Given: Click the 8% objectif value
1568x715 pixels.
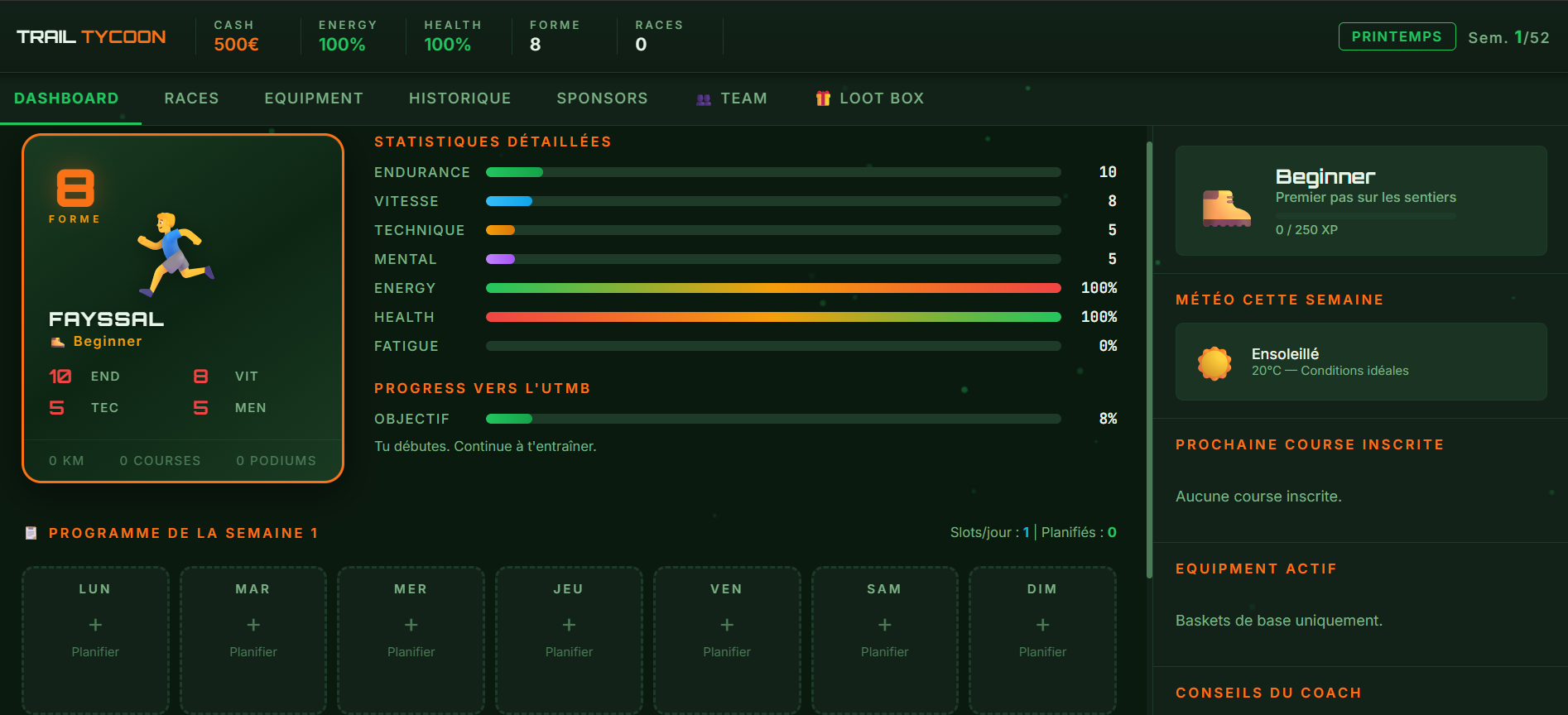Looking at the screenshot, I should (x=1108, y=419).
